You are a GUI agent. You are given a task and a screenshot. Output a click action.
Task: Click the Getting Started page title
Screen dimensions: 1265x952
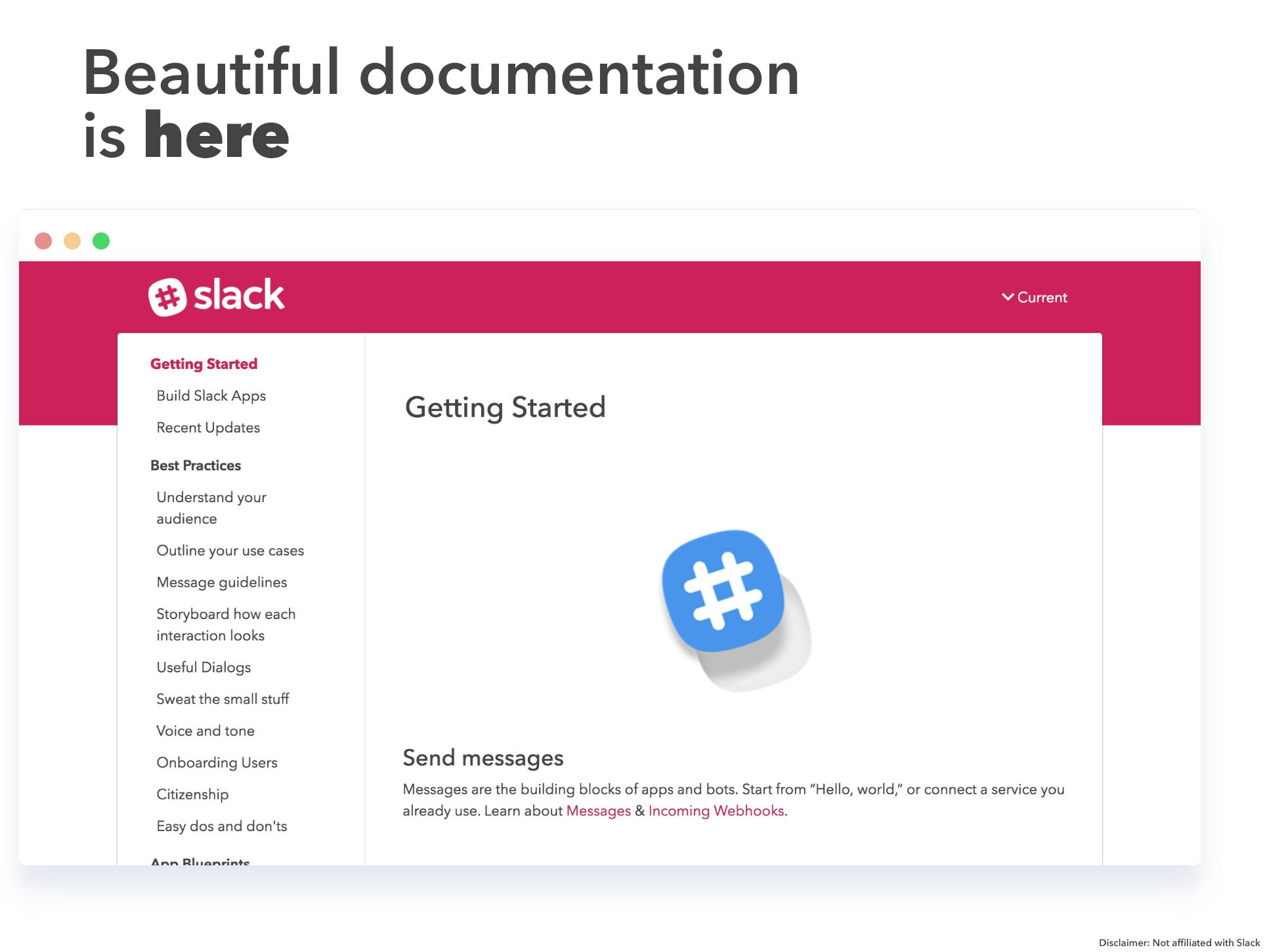(x=505, y=408)
